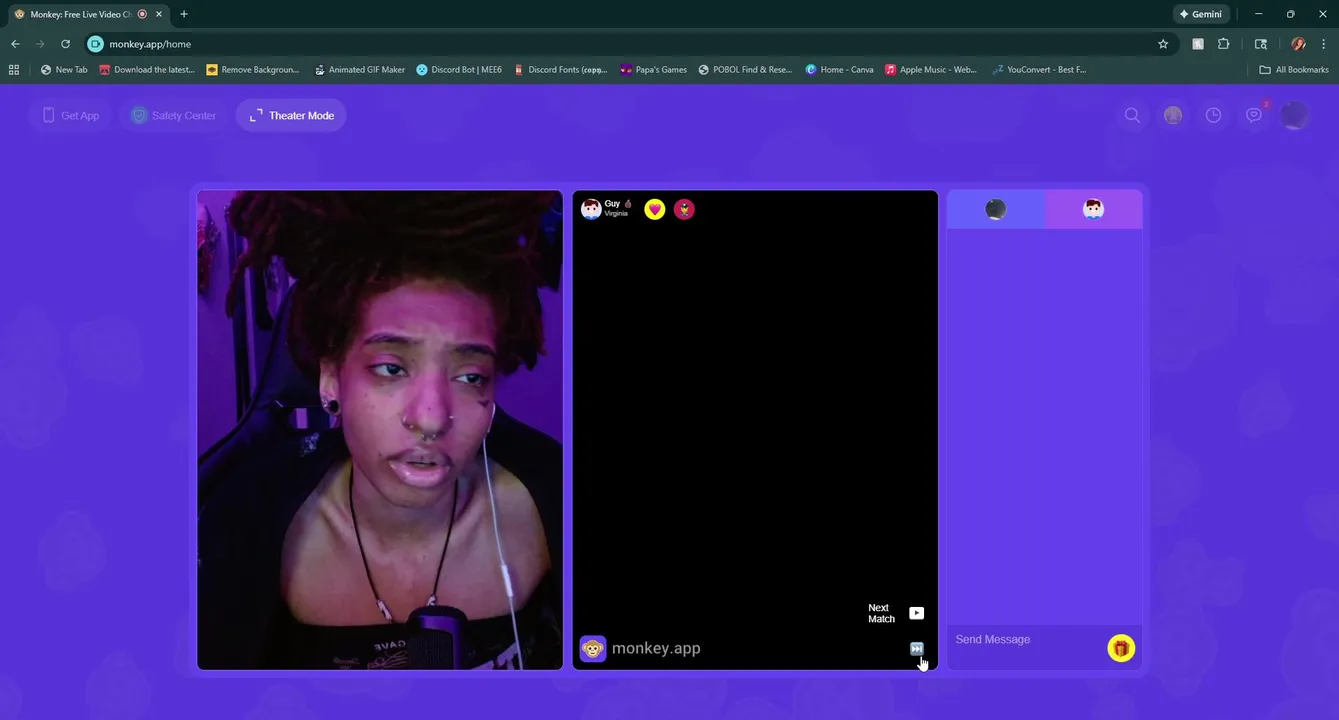1339x720 pixels.
Task: Open the POBOL Find & Rese... bookmark
Action: 745,70
